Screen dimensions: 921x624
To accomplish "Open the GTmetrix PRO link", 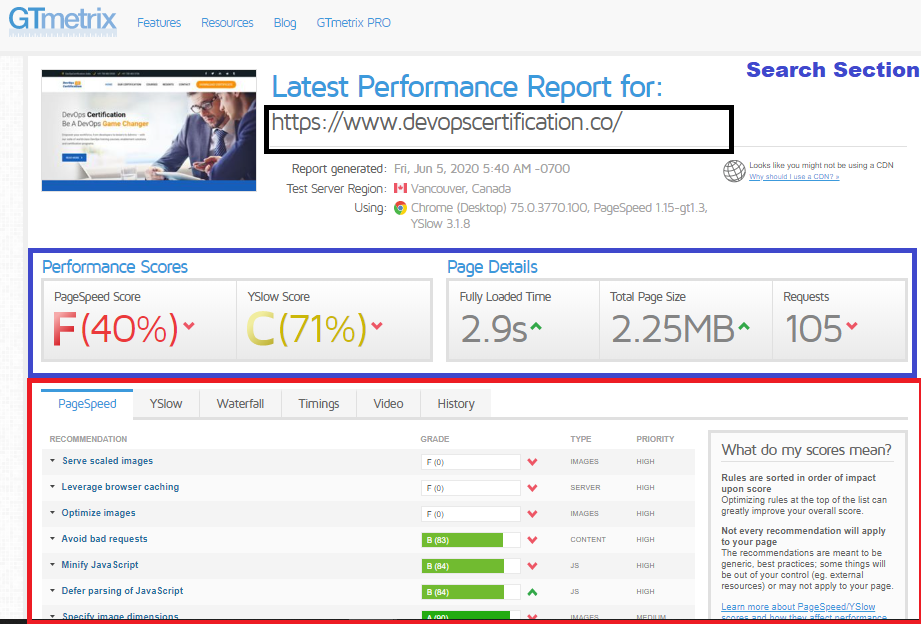I will (x=354, y=23).
